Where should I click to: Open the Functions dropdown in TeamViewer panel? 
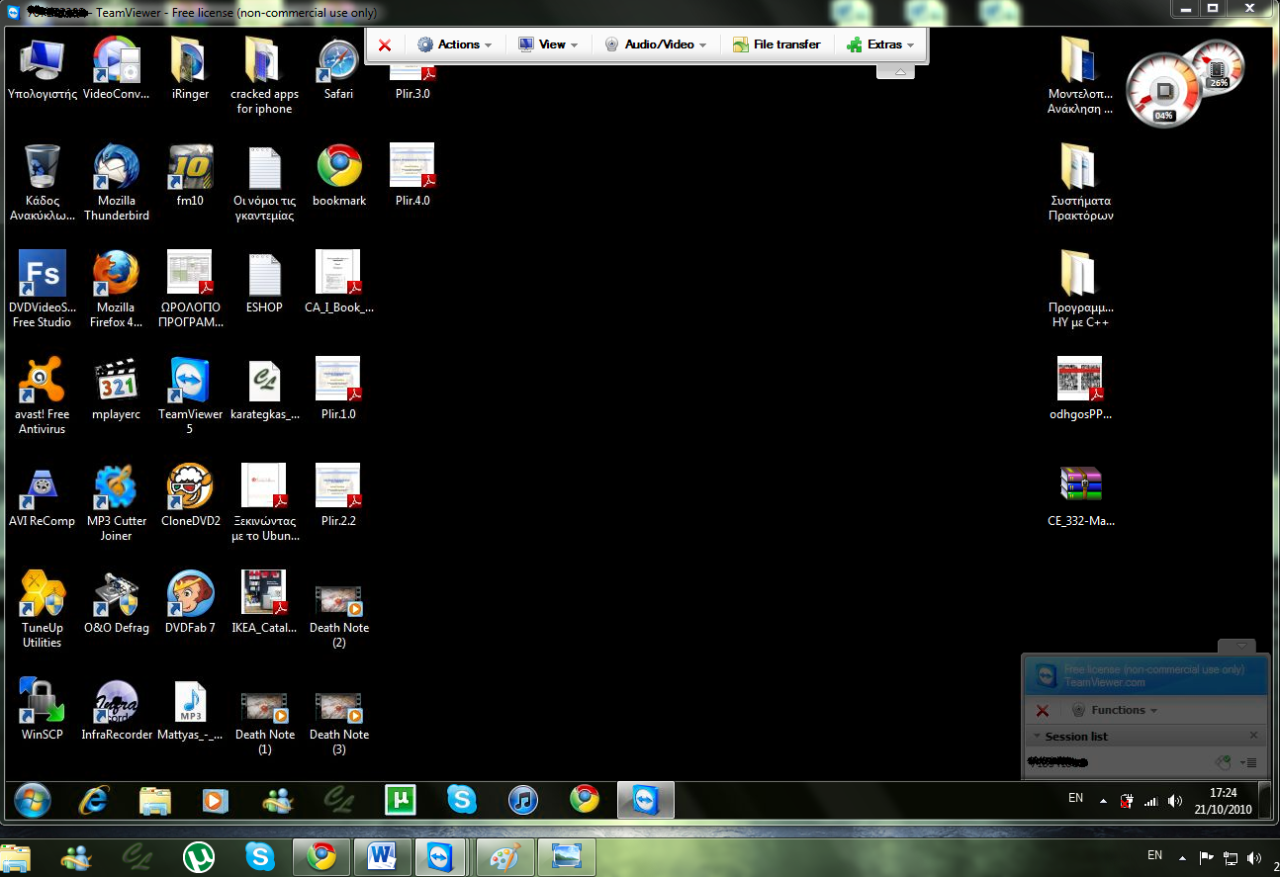click(x=1115, y=710)
